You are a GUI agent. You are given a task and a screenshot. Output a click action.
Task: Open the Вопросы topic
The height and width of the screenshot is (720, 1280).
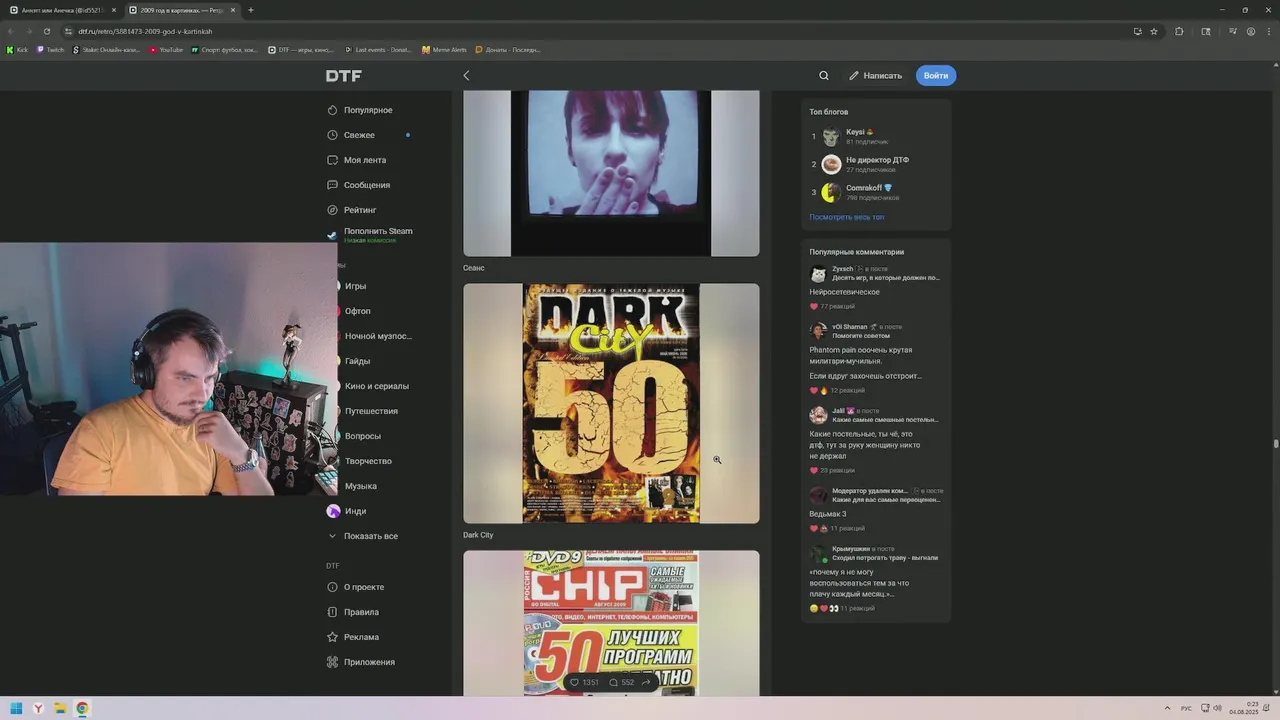[362, 436]
